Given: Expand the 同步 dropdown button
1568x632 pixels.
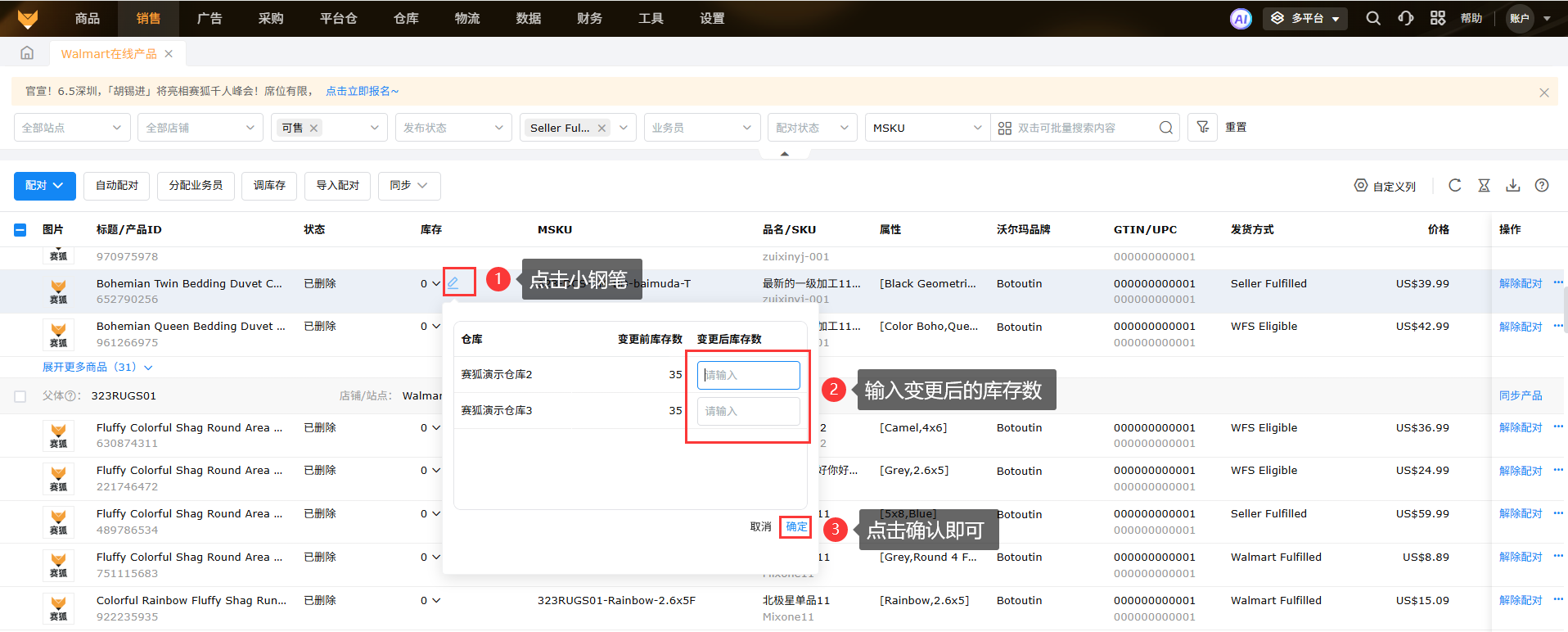Looking at the screenshot, I should coord(408,186).
